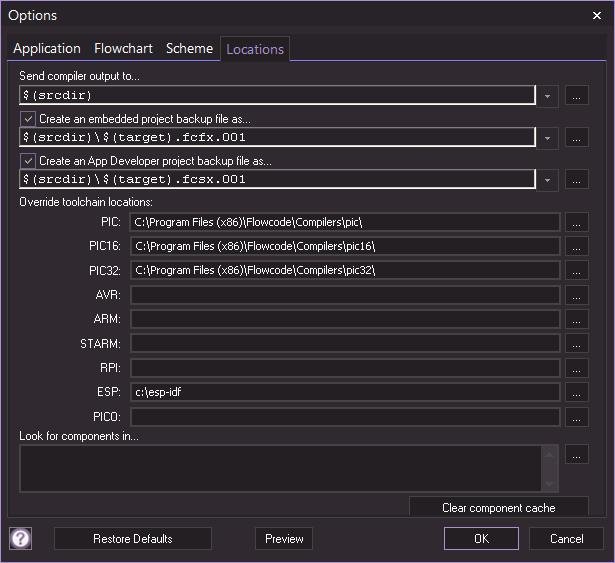Open App Developer backup path dropdown

pos(548,180)
